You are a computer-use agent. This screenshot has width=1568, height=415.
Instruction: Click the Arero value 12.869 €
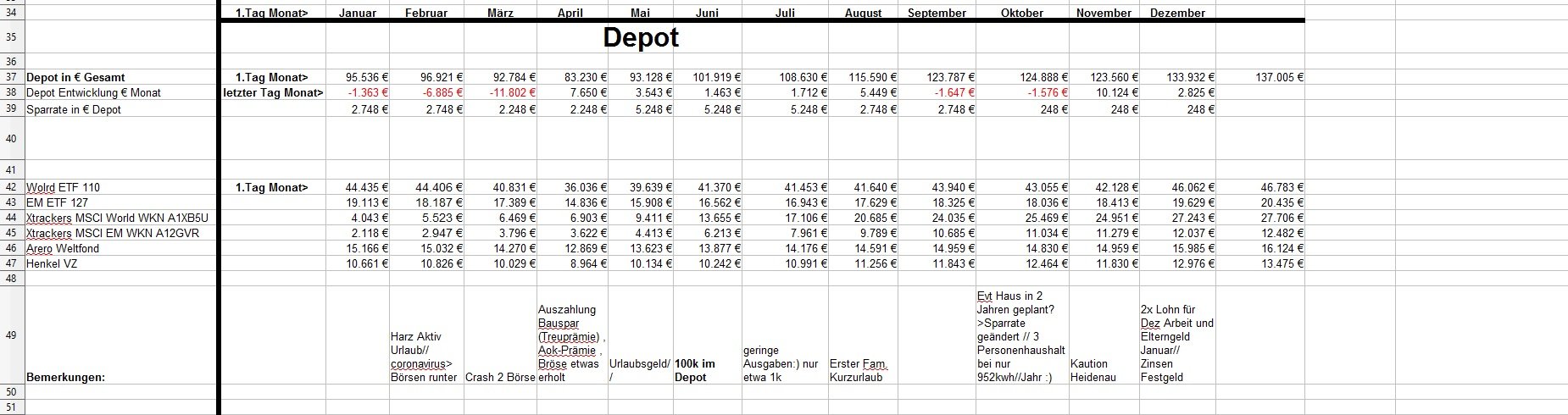point(585,248)
